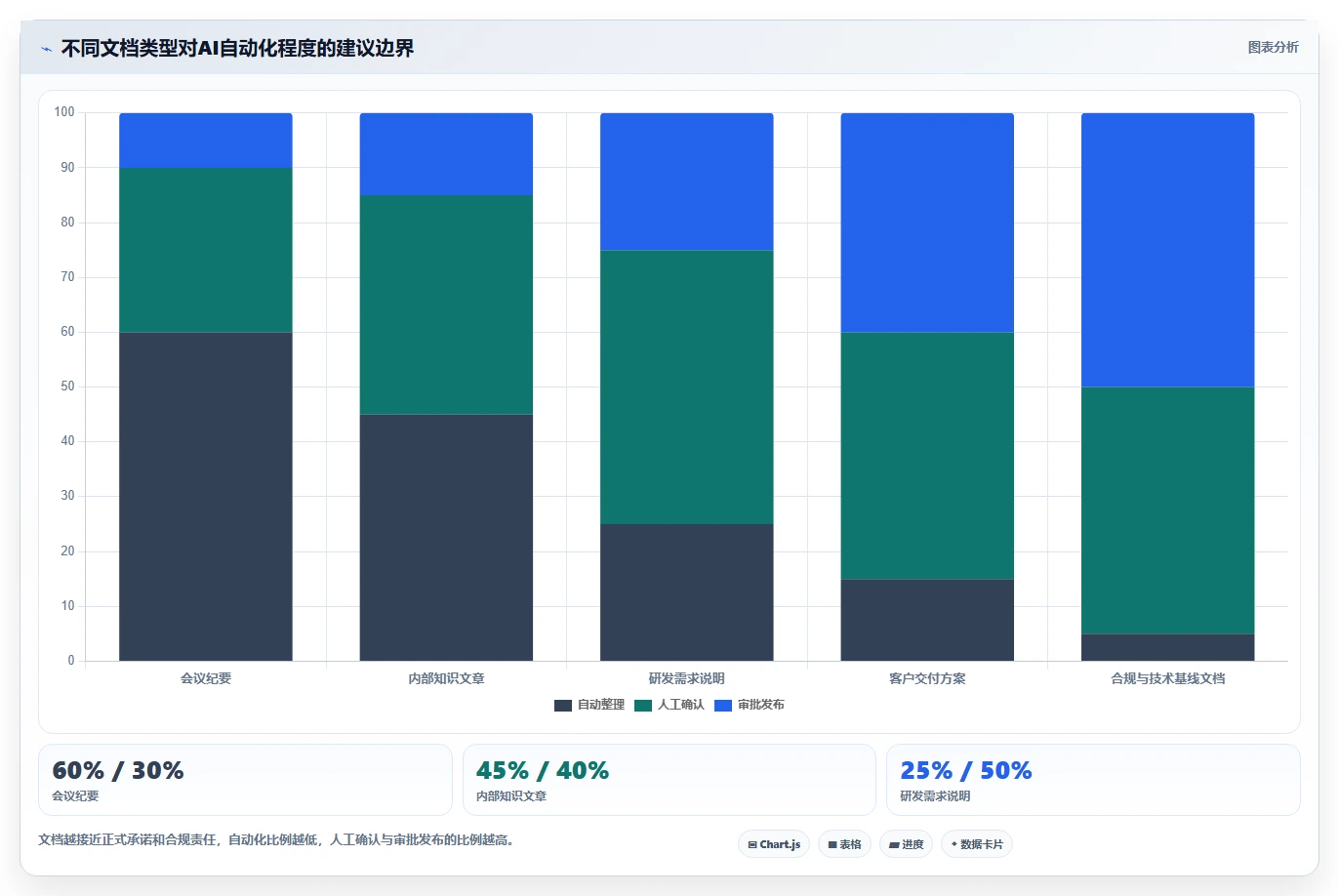Select the blue 审批发布 segment for 内部知识文章

coord(446,154)
